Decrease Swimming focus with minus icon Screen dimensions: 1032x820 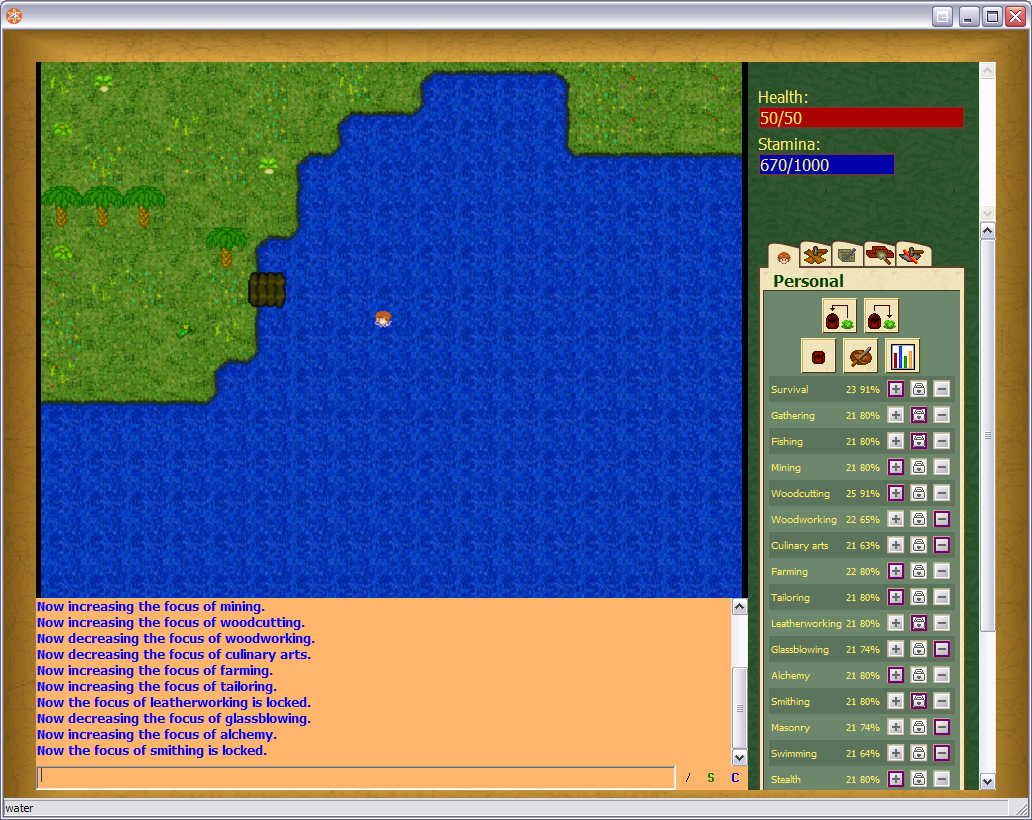coord(942,753)
